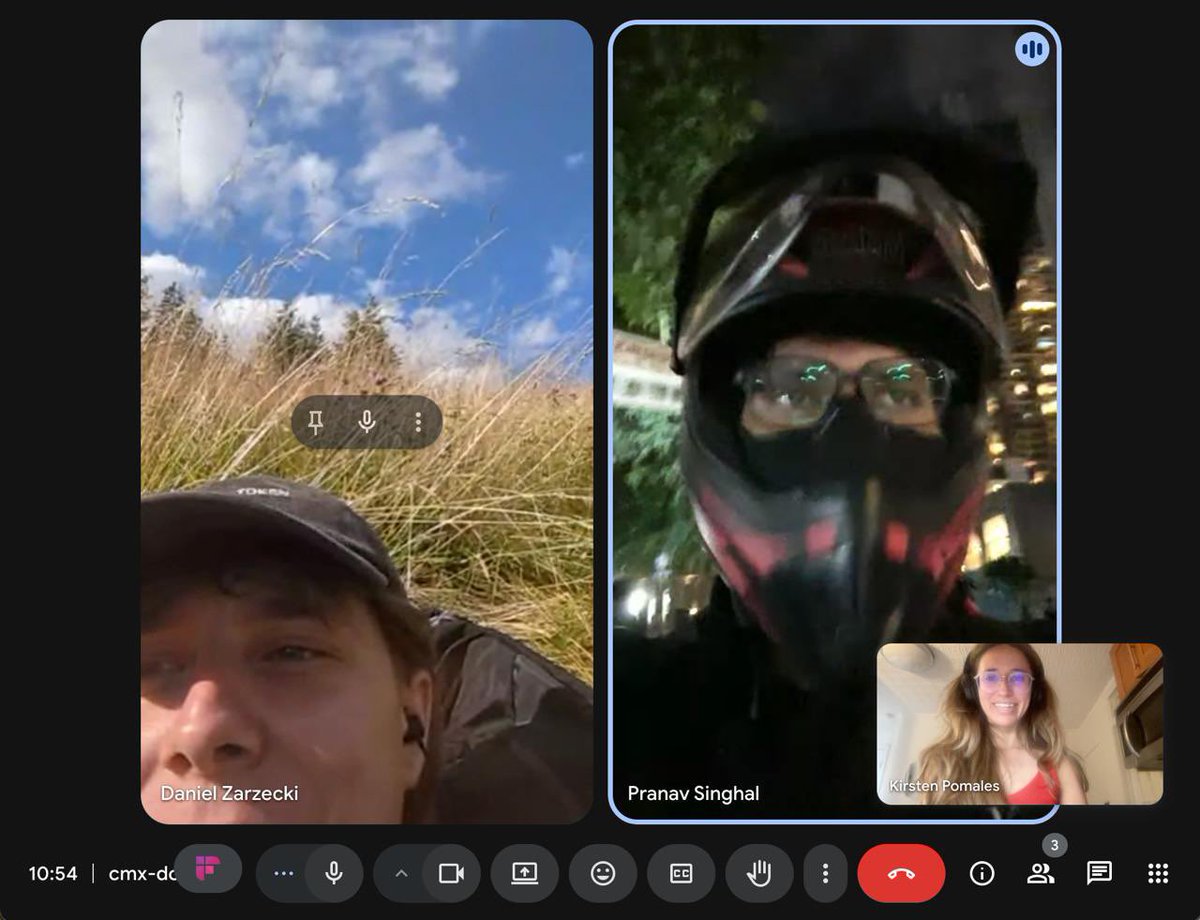Leave the call with the red button
The height and width of the screenshot is (920, 1200).
click(x=901, y=873)
